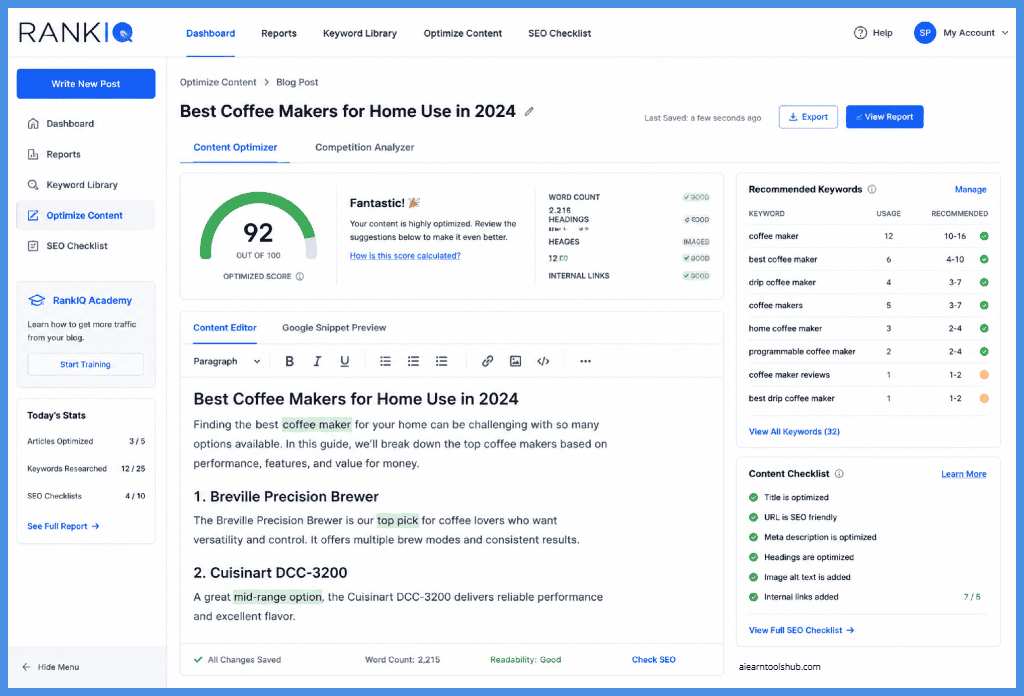Screen dimensions: 1024x696
Task: Click Hide Menu at sidebar bottom
Action: pos(50,667)
